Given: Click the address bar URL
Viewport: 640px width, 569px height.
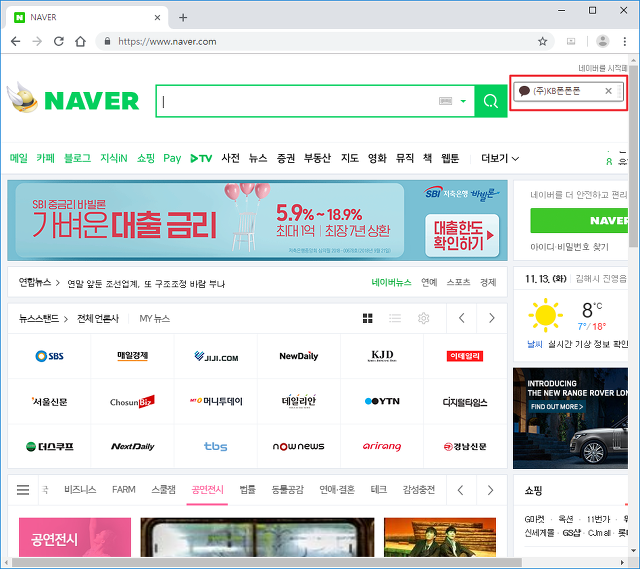Looking at the screenshot, I should coord(167,42).
